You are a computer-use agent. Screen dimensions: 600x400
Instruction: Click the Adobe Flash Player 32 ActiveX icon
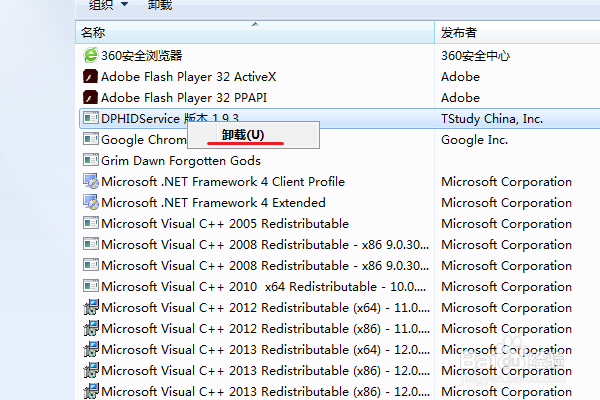click(90, 77)
